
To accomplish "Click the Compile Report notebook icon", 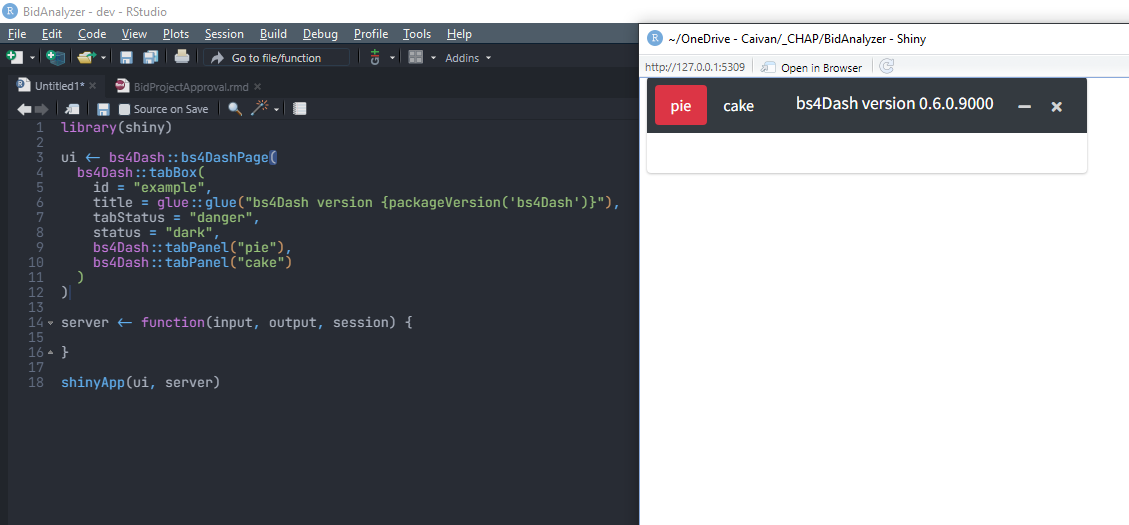I will coord(300,109).
